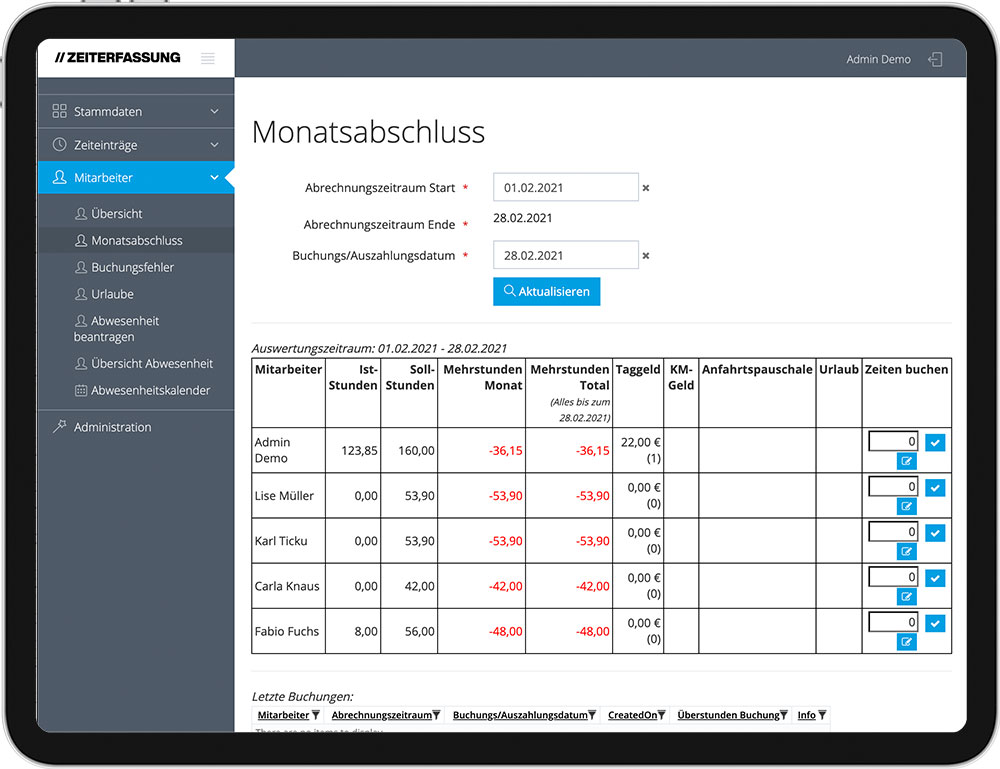Image resolution: width=1000 pixels, height=769 pixels.
Task: Open filter for CreatedOn column
Action: (663, 715)
